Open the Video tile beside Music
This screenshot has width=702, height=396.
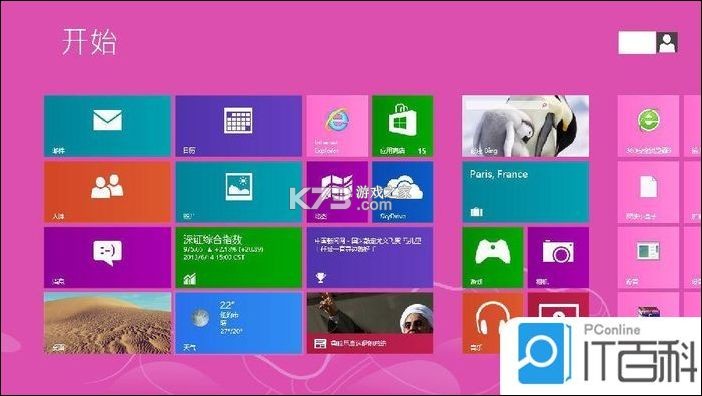point(558,305)
